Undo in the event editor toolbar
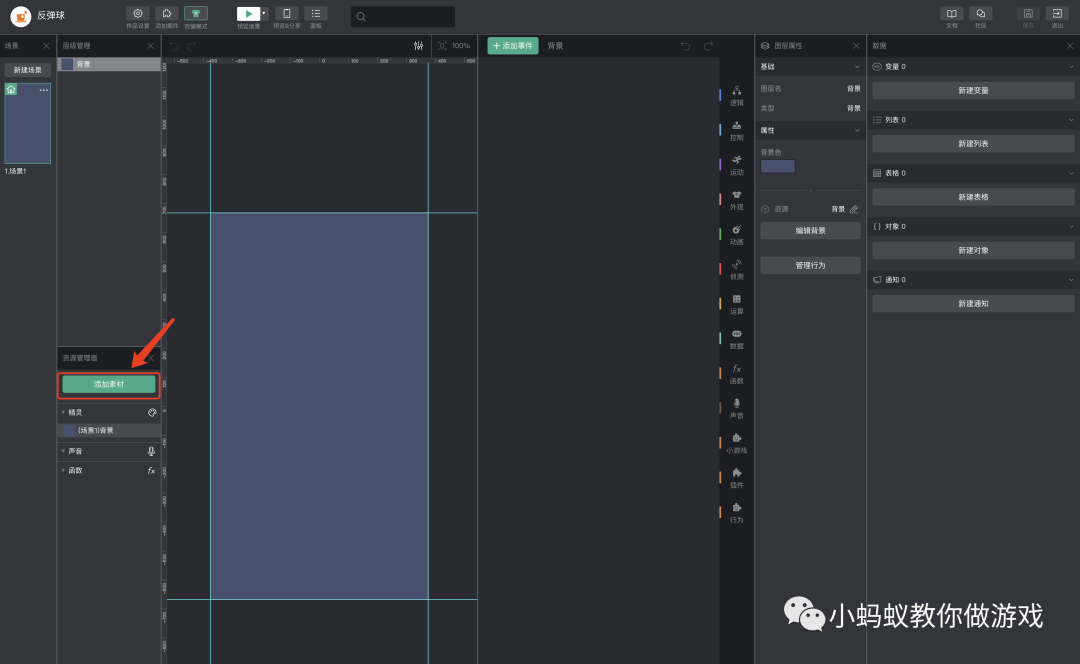Image resolution: width=1080 pixels, height=664 pixels. click(685, 46)
